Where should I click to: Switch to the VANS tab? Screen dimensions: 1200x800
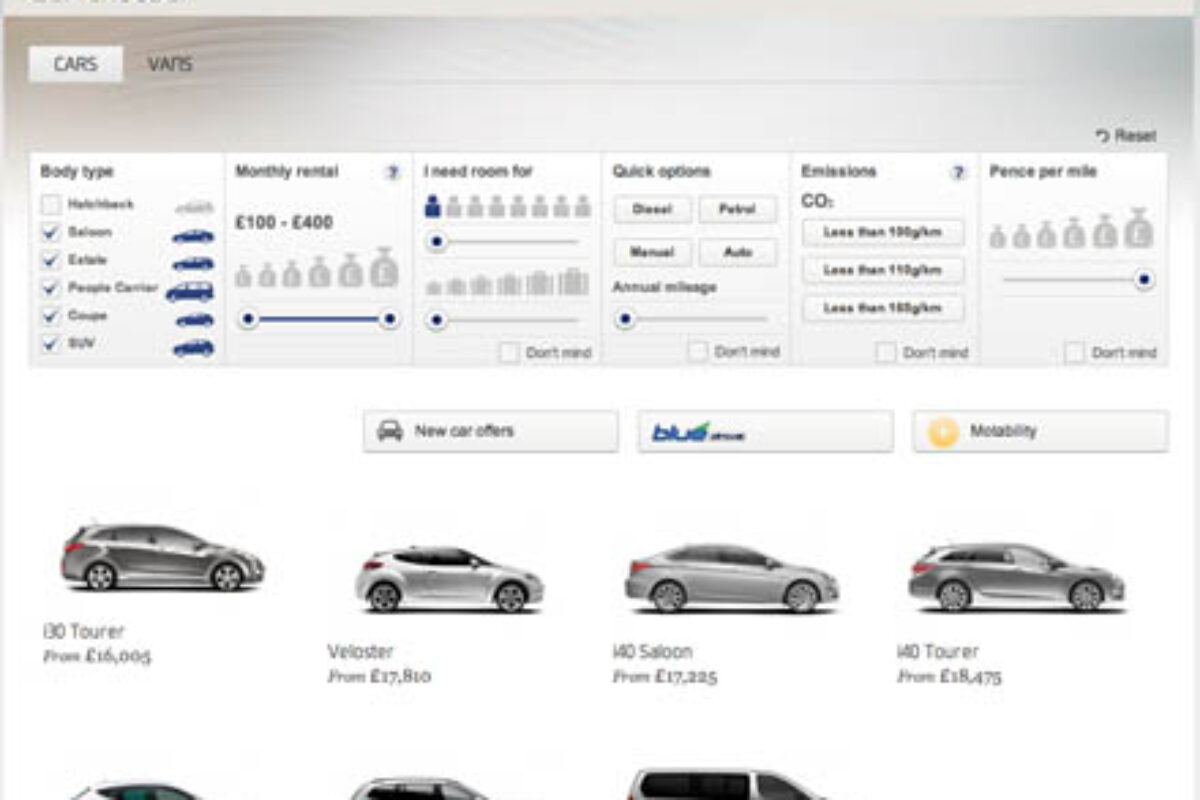tap(170, 64)
